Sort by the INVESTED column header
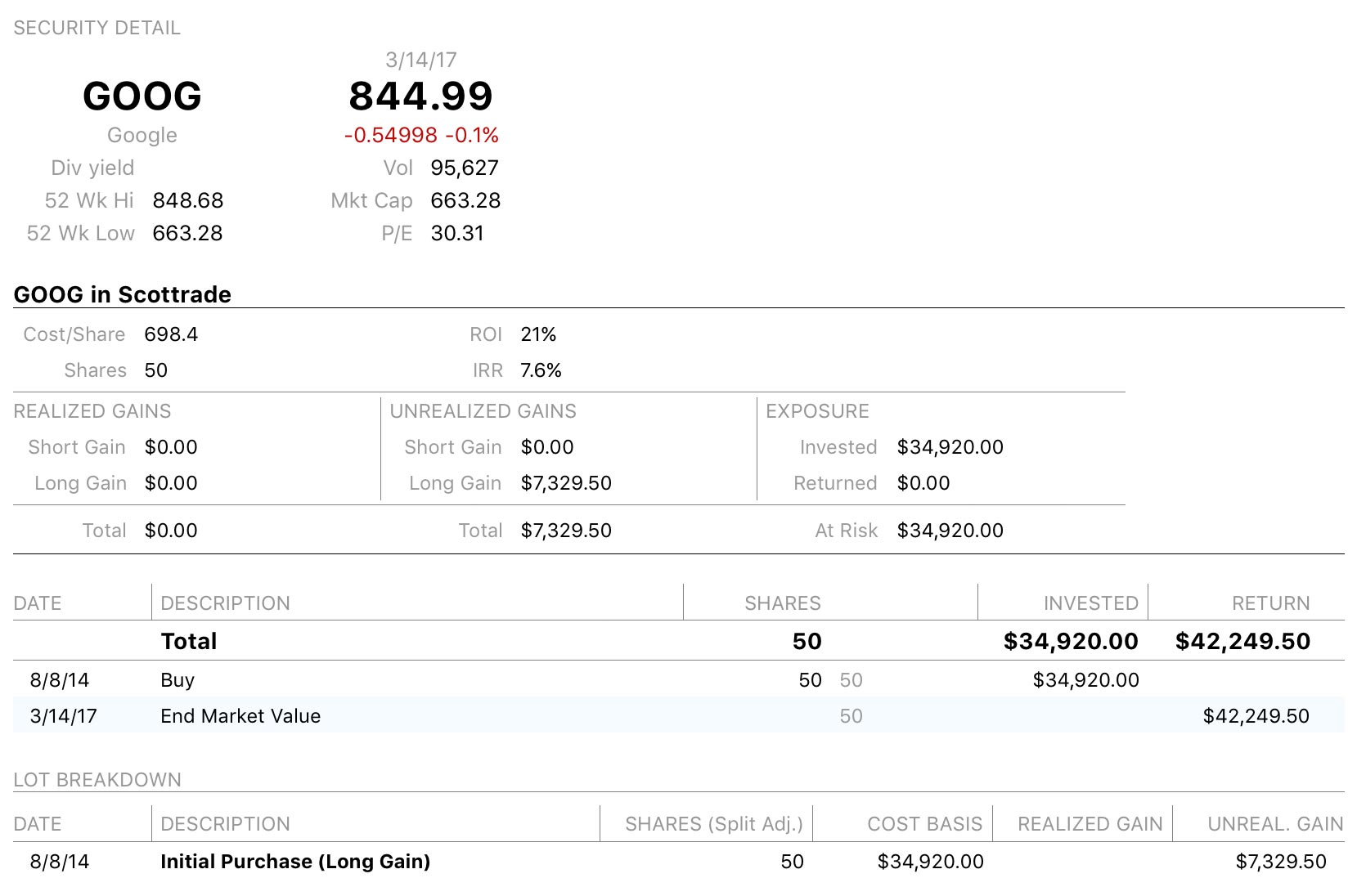Viewport: 1366px width, 896px height. (x=1090, y=603)
